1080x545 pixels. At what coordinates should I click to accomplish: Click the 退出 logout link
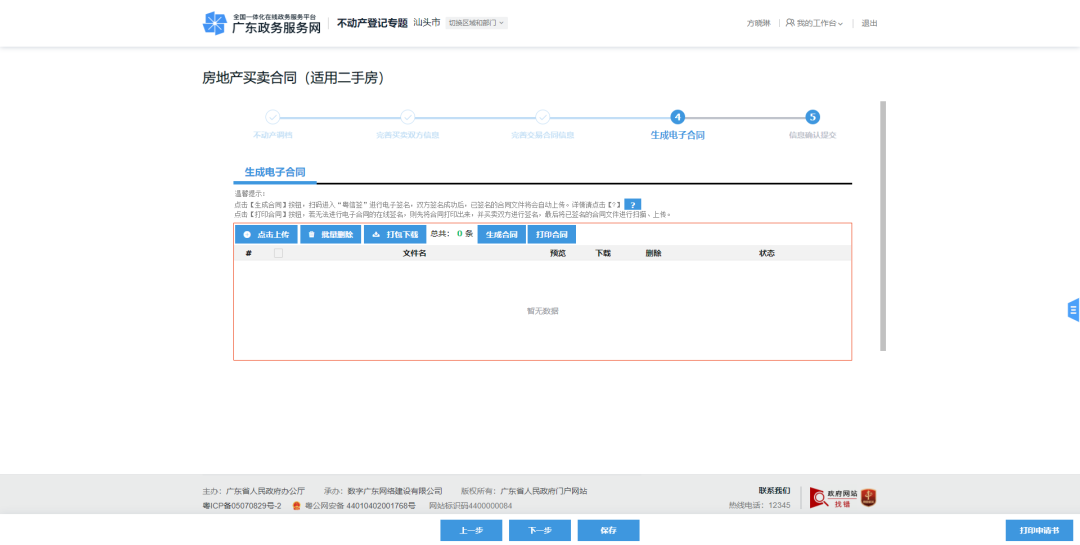(869, 23)
